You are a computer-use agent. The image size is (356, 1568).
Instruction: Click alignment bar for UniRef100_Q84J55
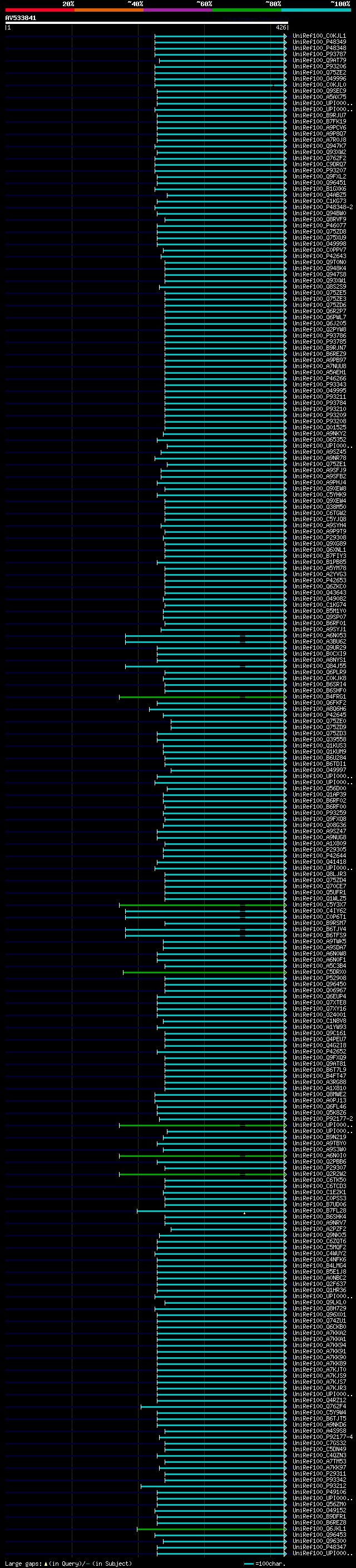206,666
